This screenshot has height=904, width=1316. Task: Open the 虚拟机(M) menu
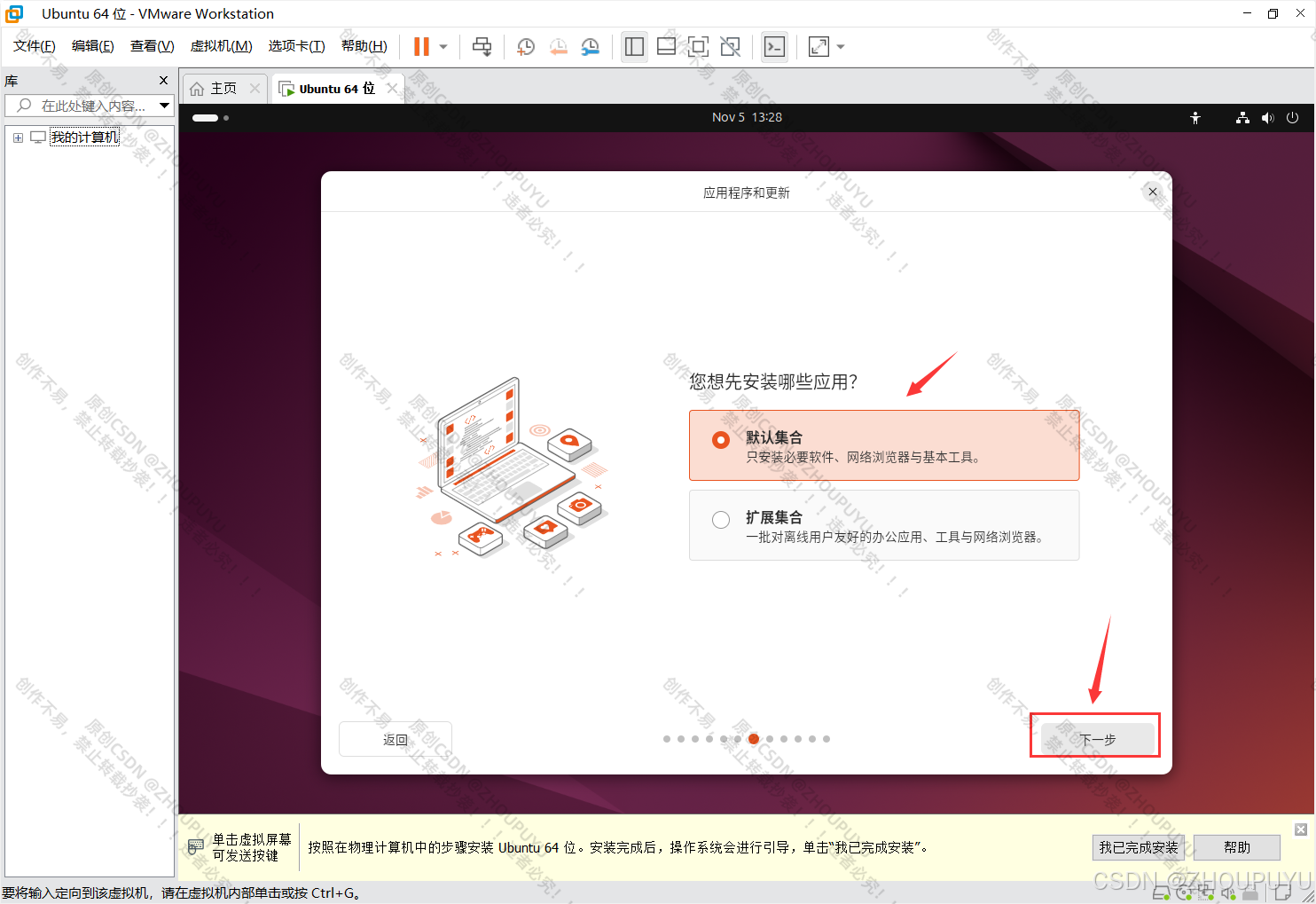pos(221,46)
